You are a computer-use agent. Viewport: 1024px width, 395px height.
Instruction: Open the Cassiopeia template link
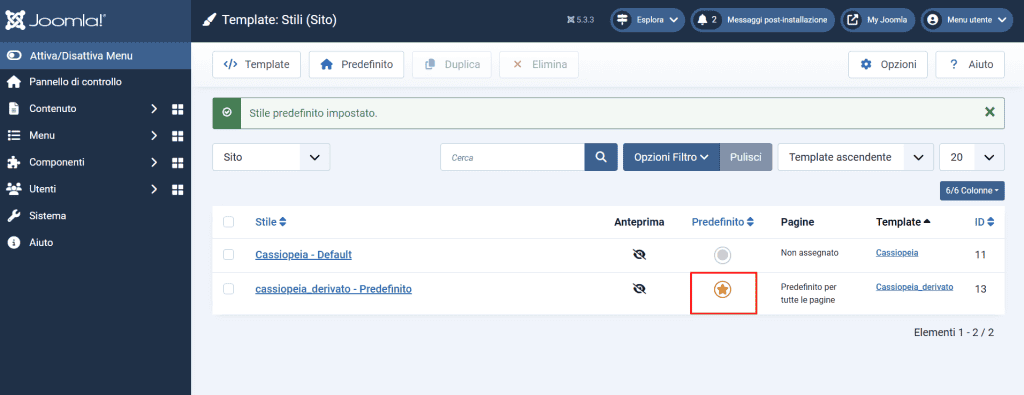point(897,253)
